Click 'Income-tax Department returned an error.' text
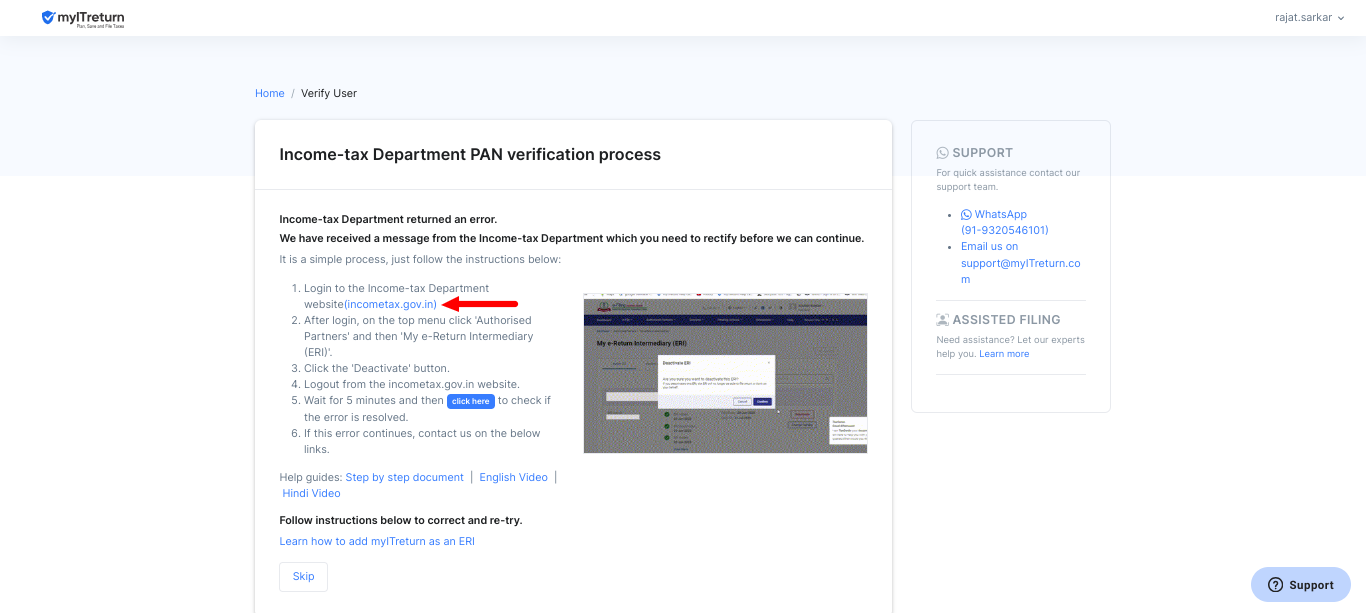This screenshot has width=1366, height=613. click(x=388, y=219)
